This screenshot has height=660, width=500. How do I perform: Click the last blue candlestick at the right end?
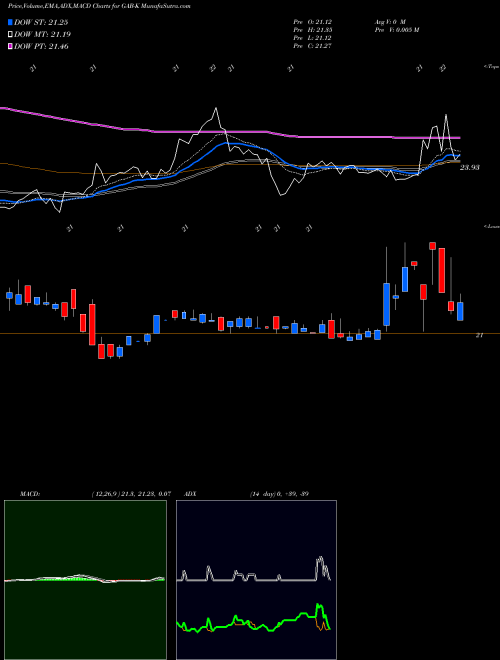point(460,311)
